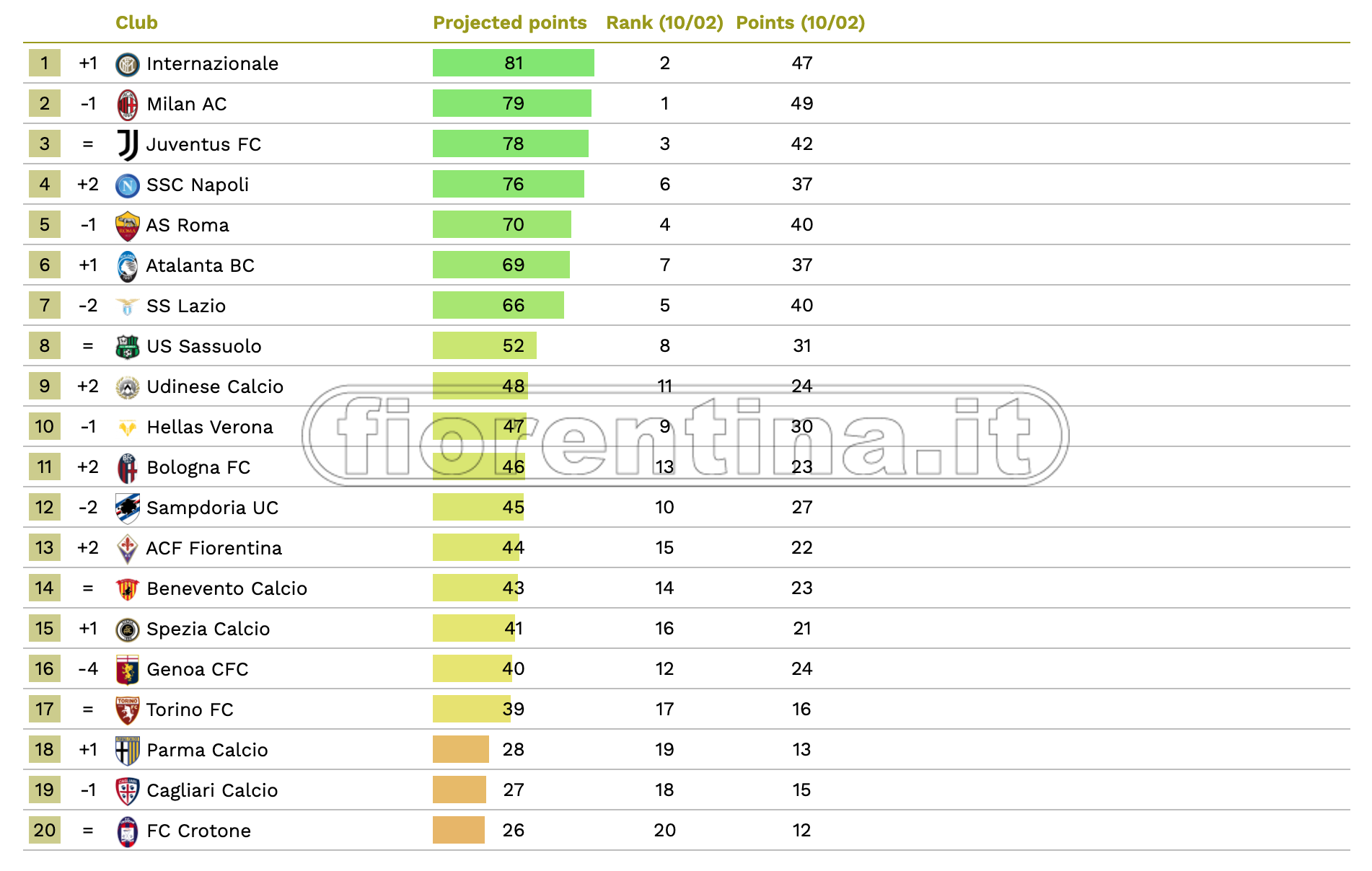Click the position 20 rank badge
Image resolution: width=1372 pixels, height=871 pixels.
coord(45,831)
